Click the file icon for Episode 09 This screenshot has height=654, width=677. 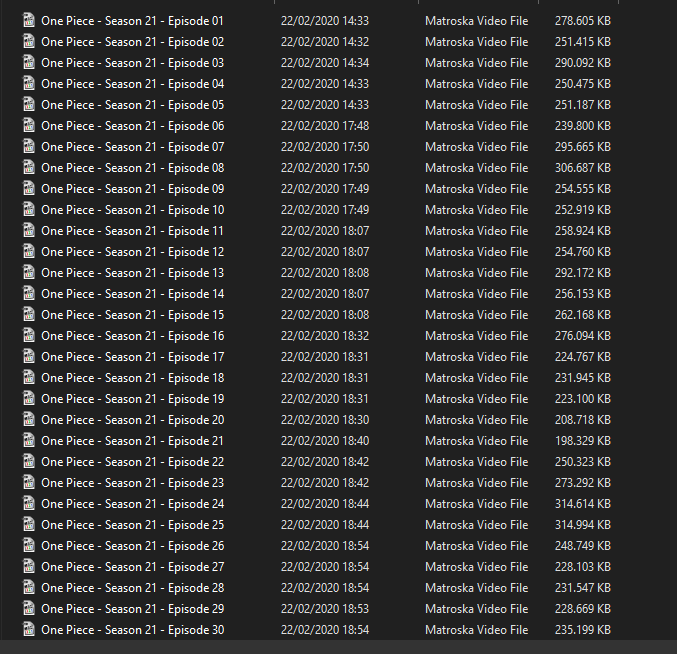pos(29,189)
